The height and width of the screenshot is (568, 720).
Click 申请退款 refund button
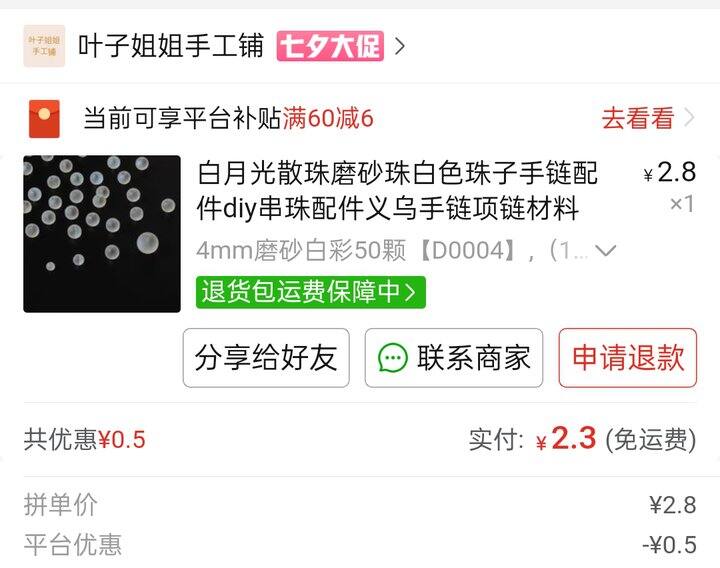coord(628,358)
